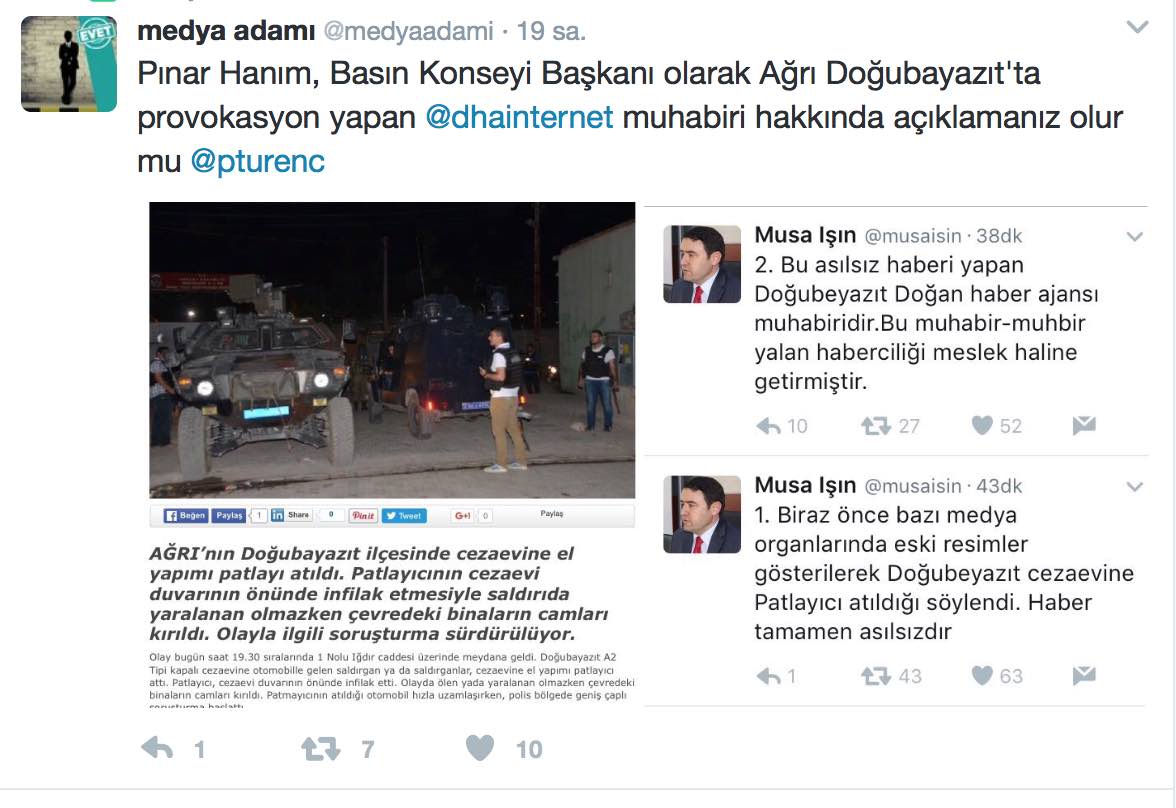Open the @dhainternet mention link
The width and height of the screenshot is (1176, 808).
click(519, 117)
